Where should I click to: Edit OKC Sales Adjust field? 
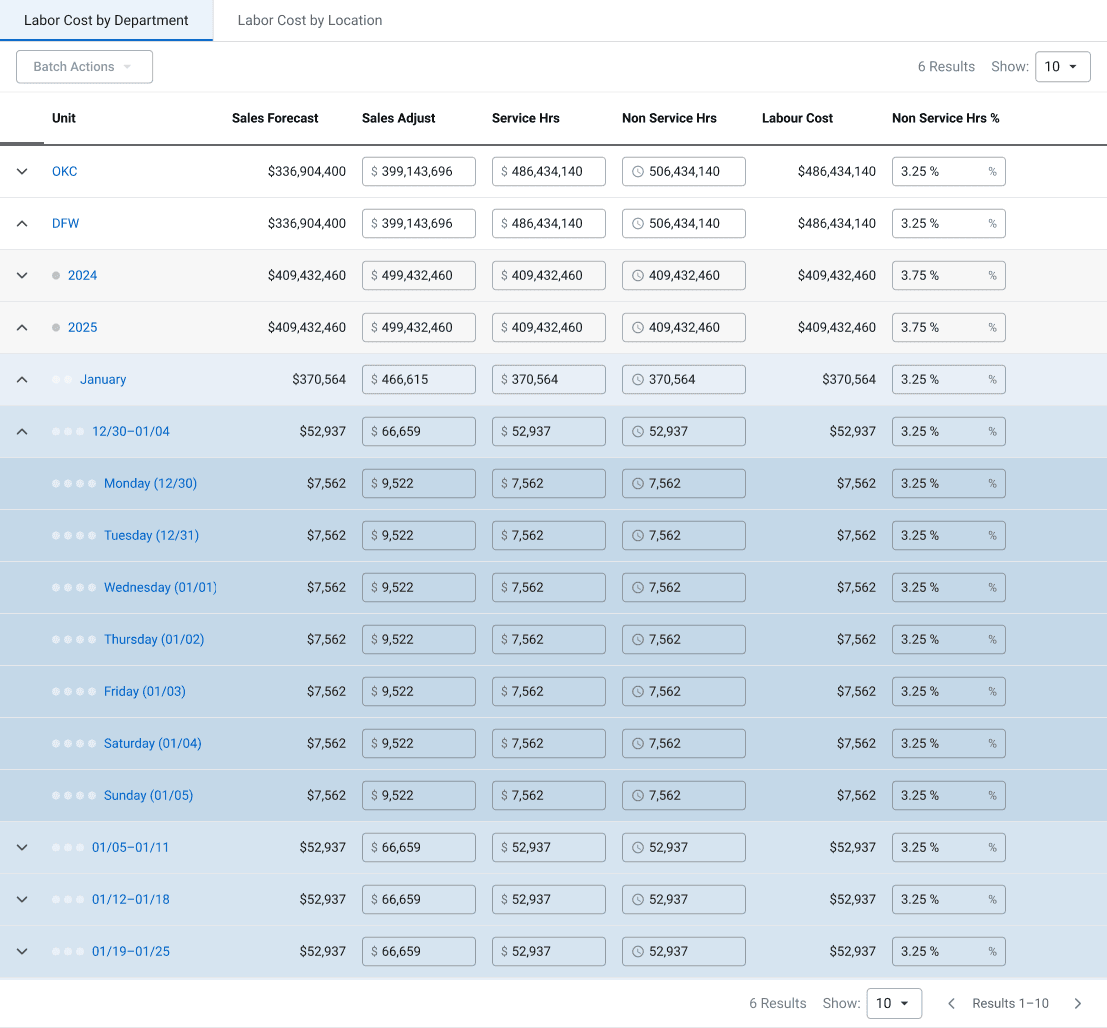coord(419,172)
